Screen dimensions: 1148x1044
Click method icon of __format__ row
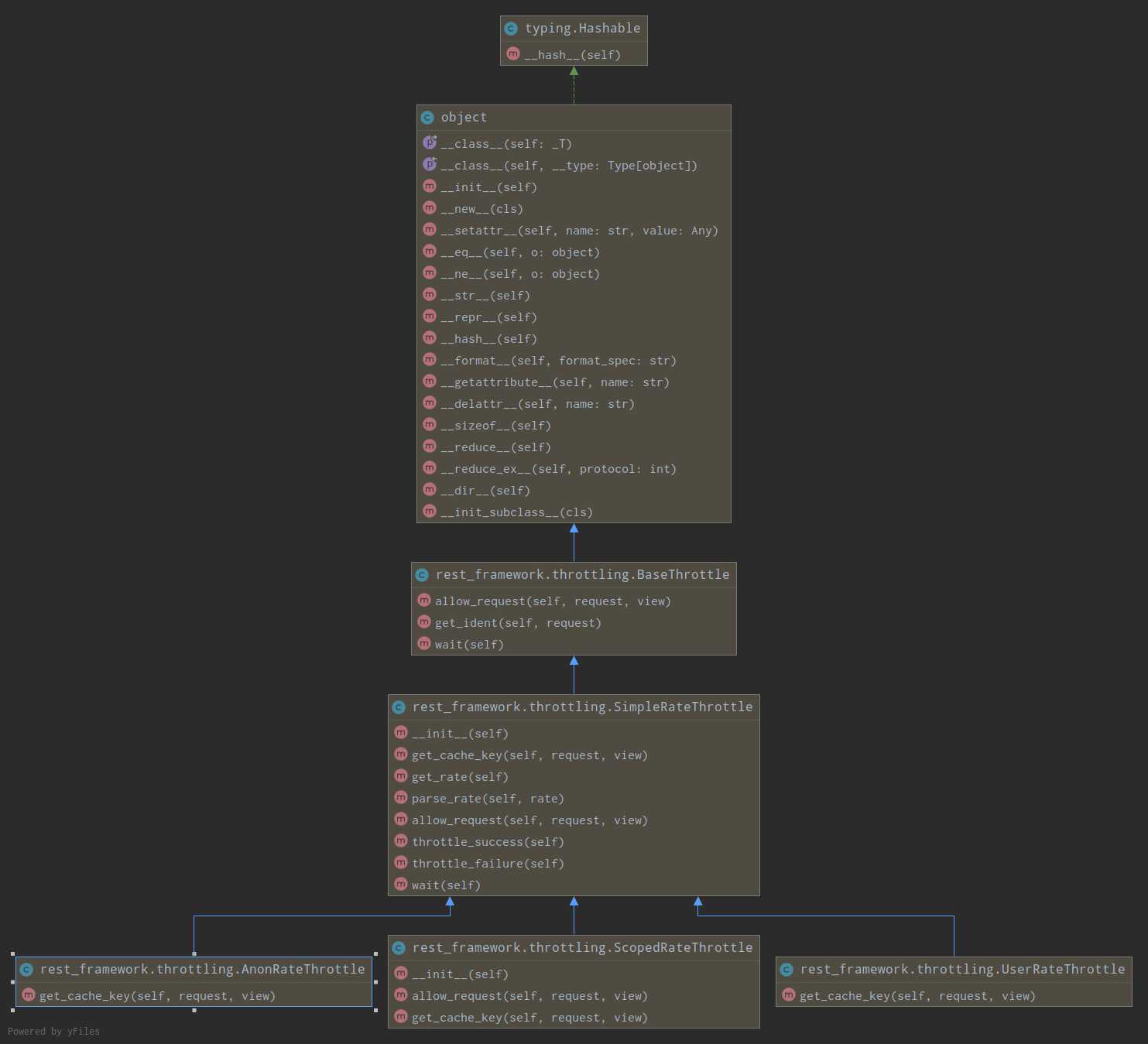[x=430, y=359]
